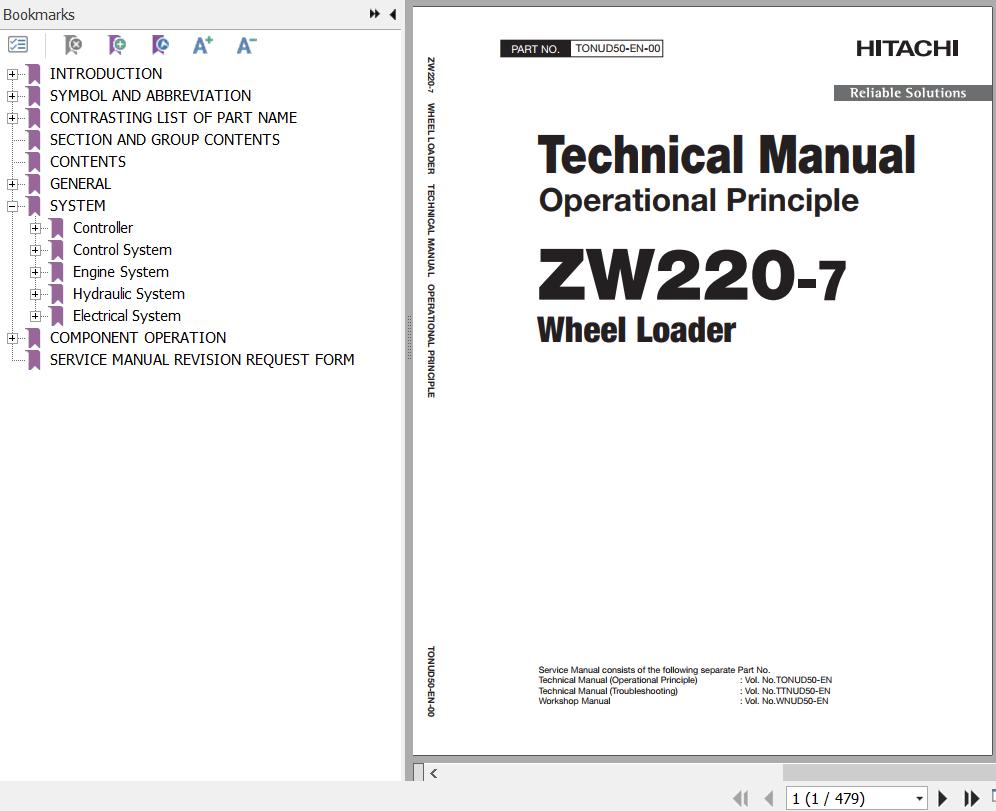The width and height of the screenshot is (996, 811).
Task: Click the Vol. No.TTNUD50-EN text line
Action: pos(788,691)
